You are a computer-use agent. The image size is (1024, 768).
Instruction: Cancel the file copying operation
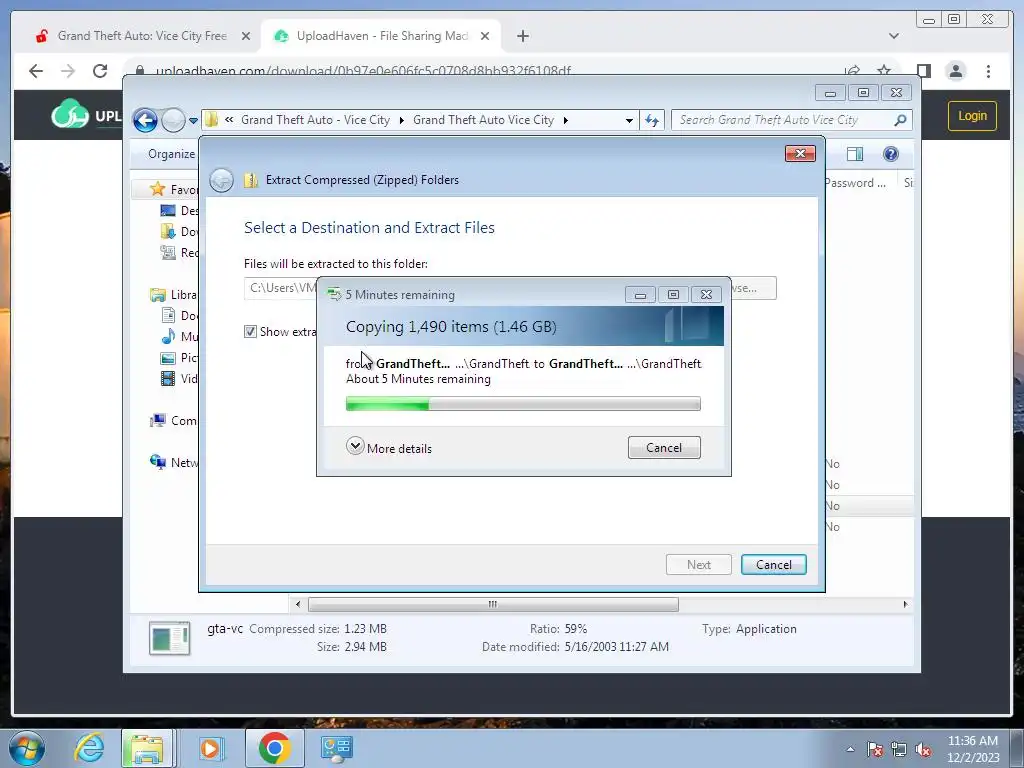pos(664,448)
